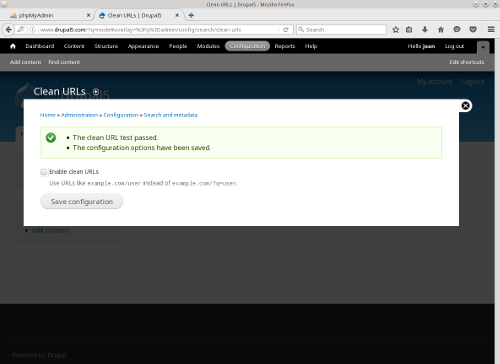Click the chat bubble icon in browser toolbar

[x=457, y=30]
